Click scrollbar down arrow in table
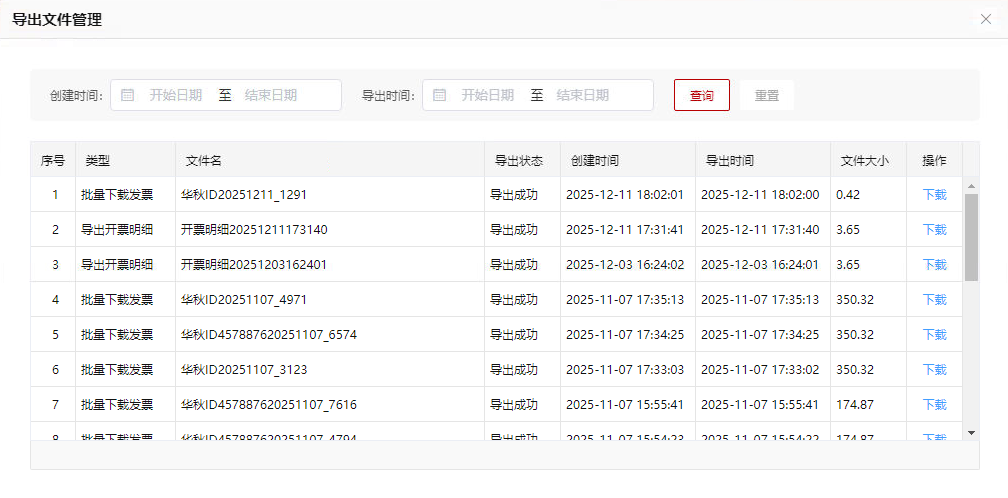The height and width of the screenshot is (498, 1008). point(970,432)
